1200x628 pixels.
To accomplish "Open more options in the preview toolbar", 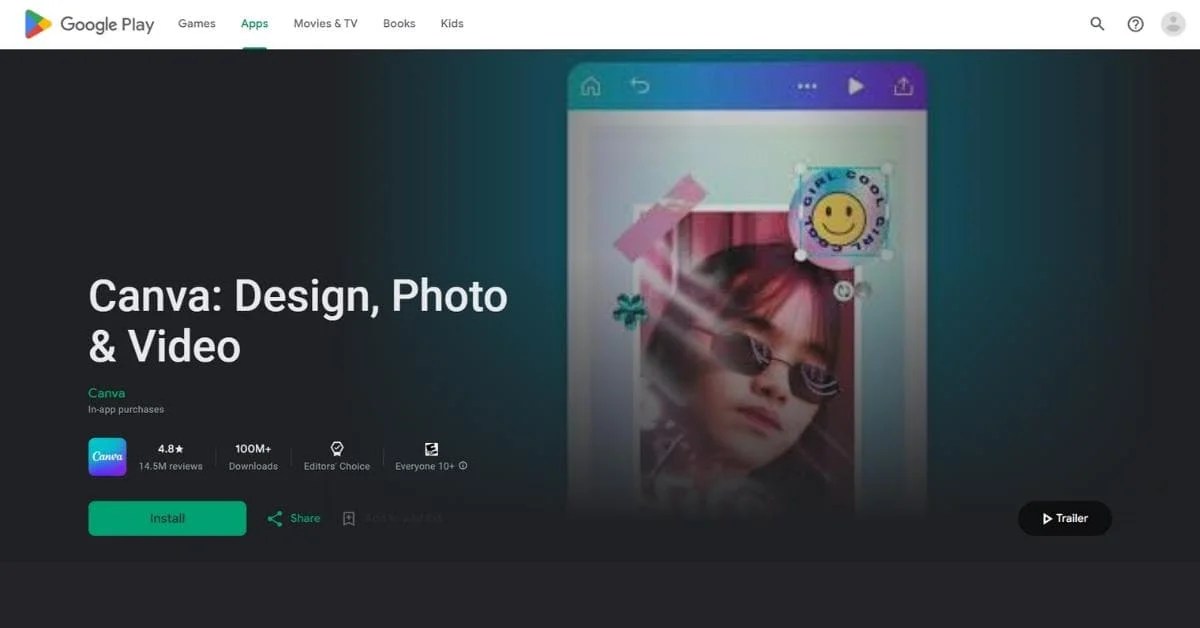I will click(x=806, y=86).
